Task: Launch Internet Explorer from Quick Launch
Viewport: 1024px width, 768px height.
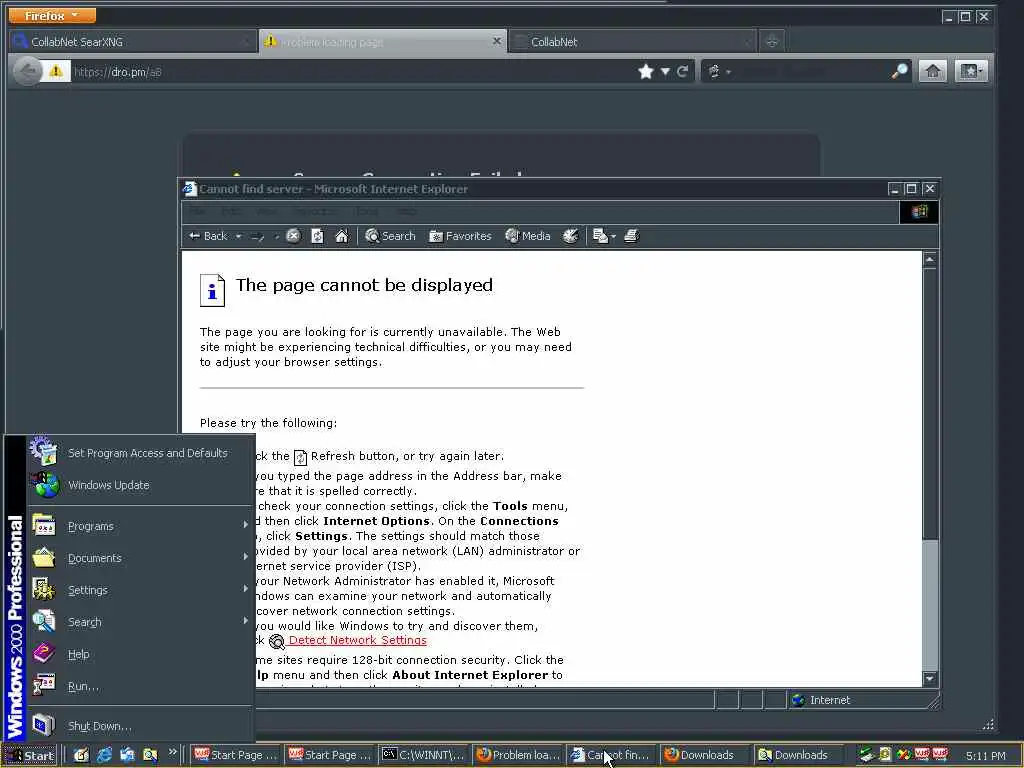Action: (x=104, y=755)
